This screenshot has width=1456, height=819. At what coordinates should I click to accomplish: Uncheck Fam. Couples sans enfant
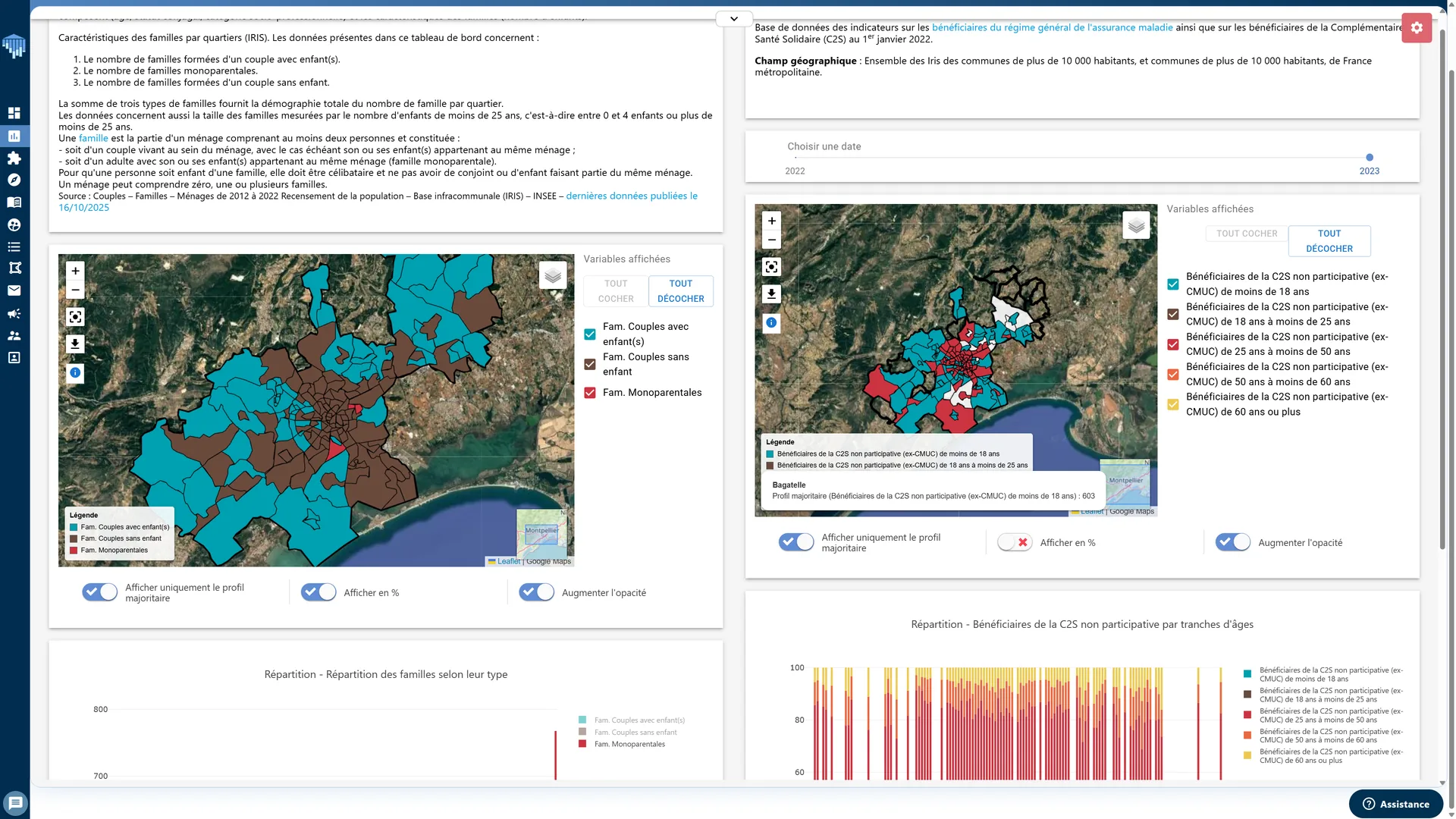pyautogui.click(x=590, y=364)
